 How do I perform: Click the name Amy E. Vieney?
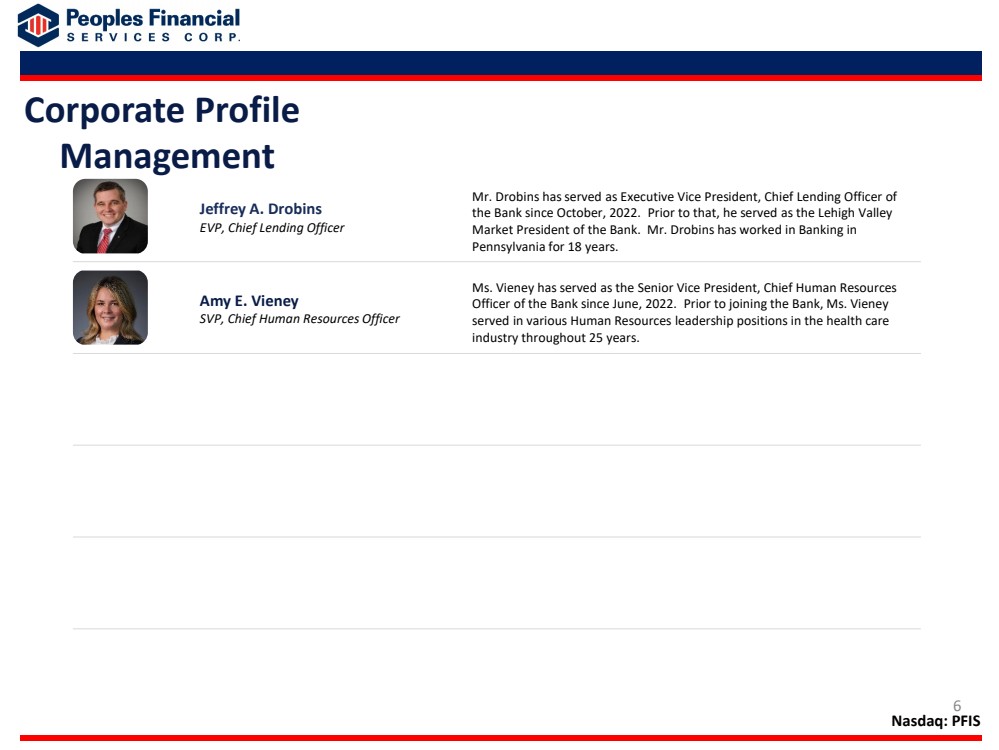pyautogui.click(x=248, y=301)
